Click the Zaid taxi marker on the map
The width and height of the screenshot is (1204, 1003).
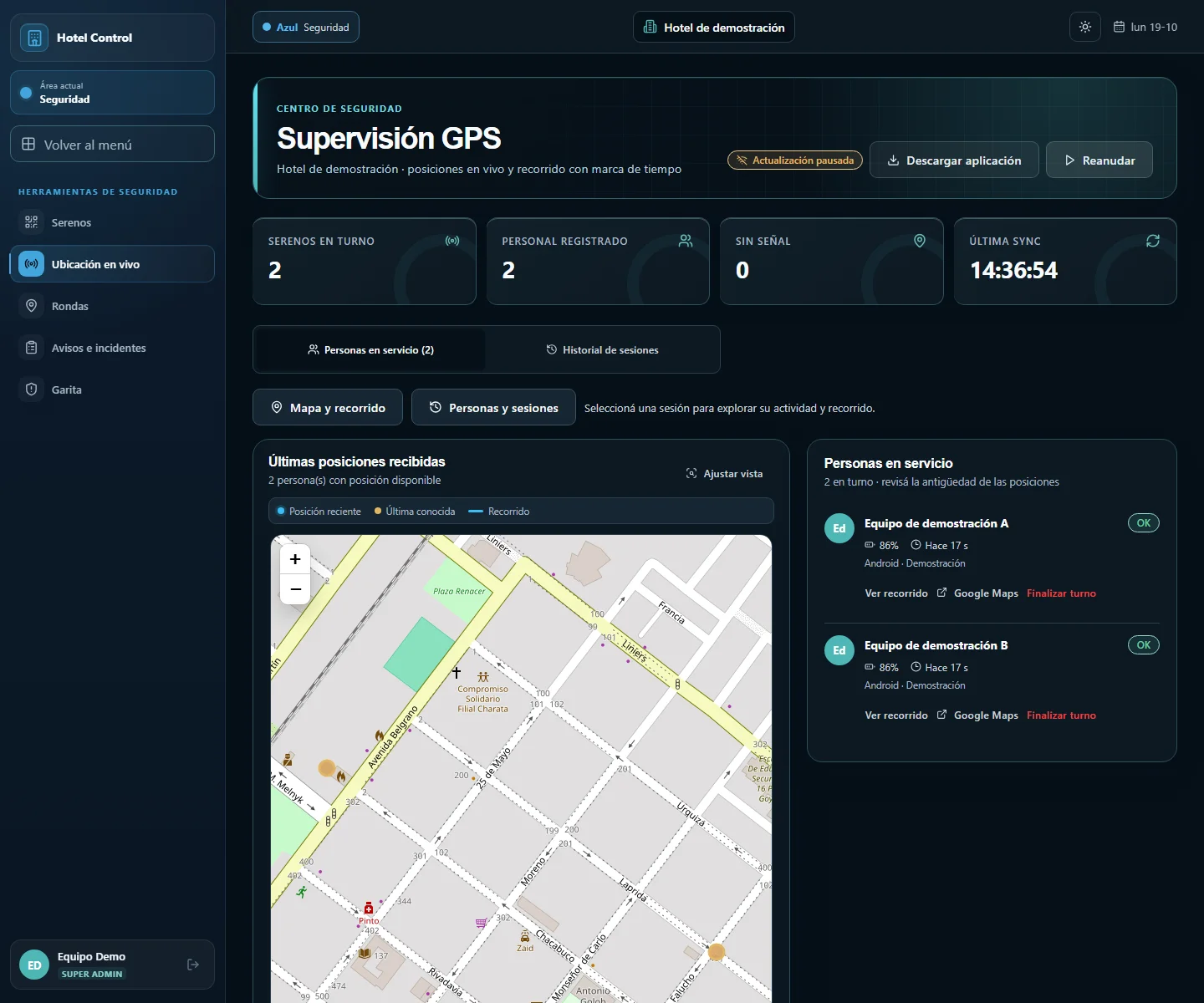point(525,937)
